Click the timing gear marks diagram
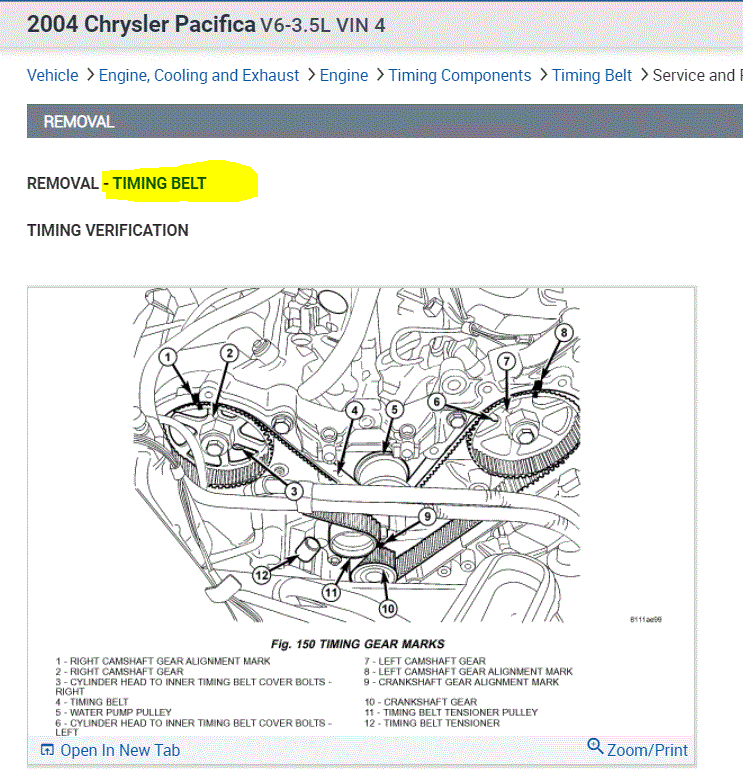Viewport: 743px width, 782px height. (x=357, y=455)
